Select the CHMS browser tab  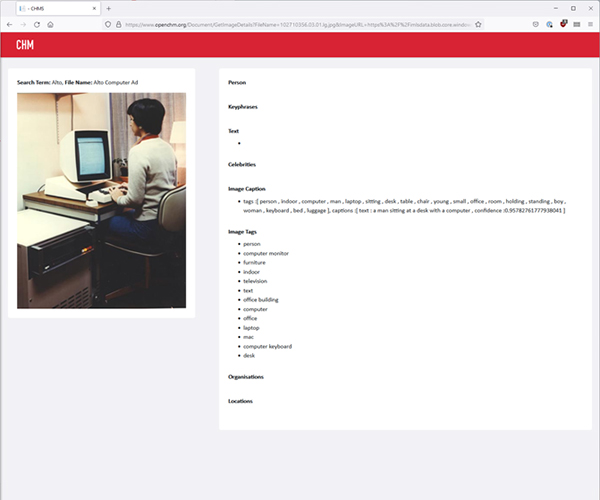coord(58,8)
